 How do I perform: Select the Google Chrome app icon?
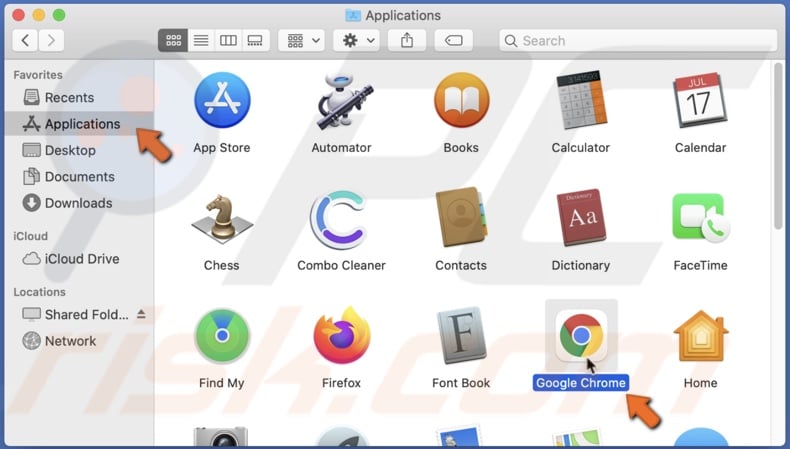[x=581, y=336]
